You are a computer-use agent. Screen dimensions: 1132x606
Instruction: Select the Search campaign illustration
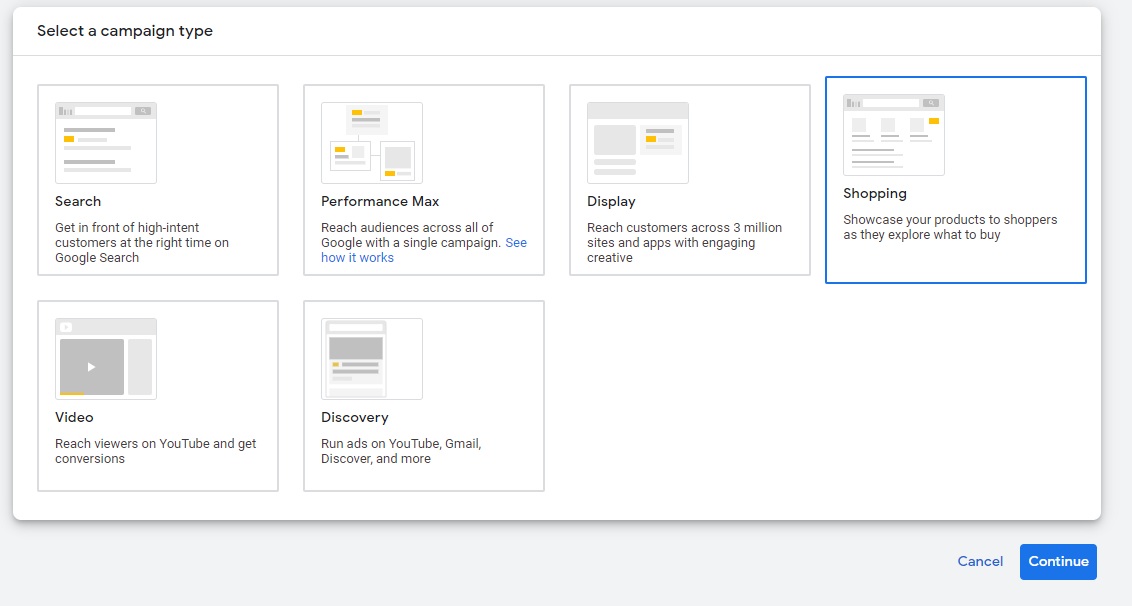pyautogui.click(x=106, y=143)
